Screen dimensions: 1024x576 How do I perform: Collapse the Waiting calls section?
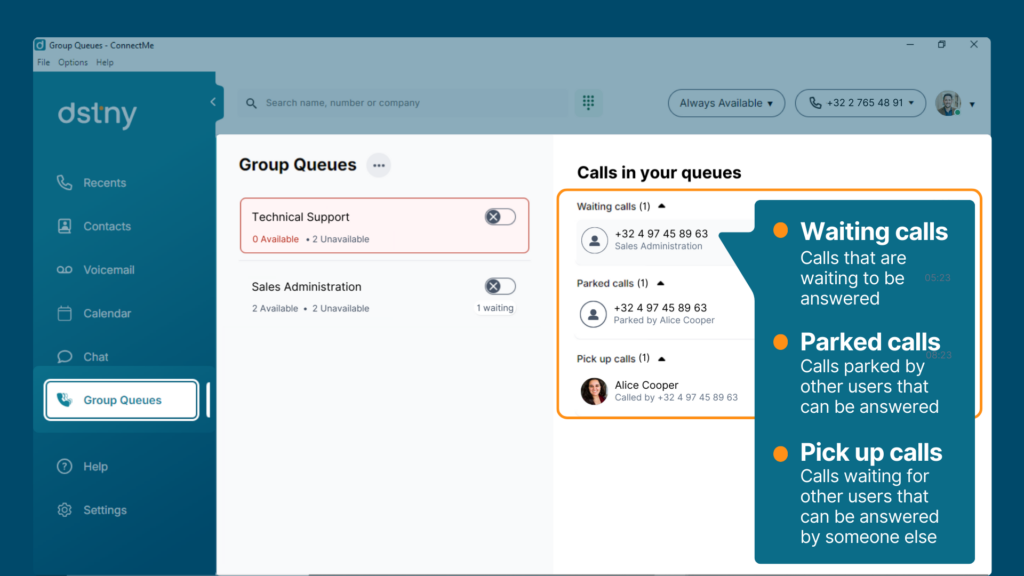[662, 206]
